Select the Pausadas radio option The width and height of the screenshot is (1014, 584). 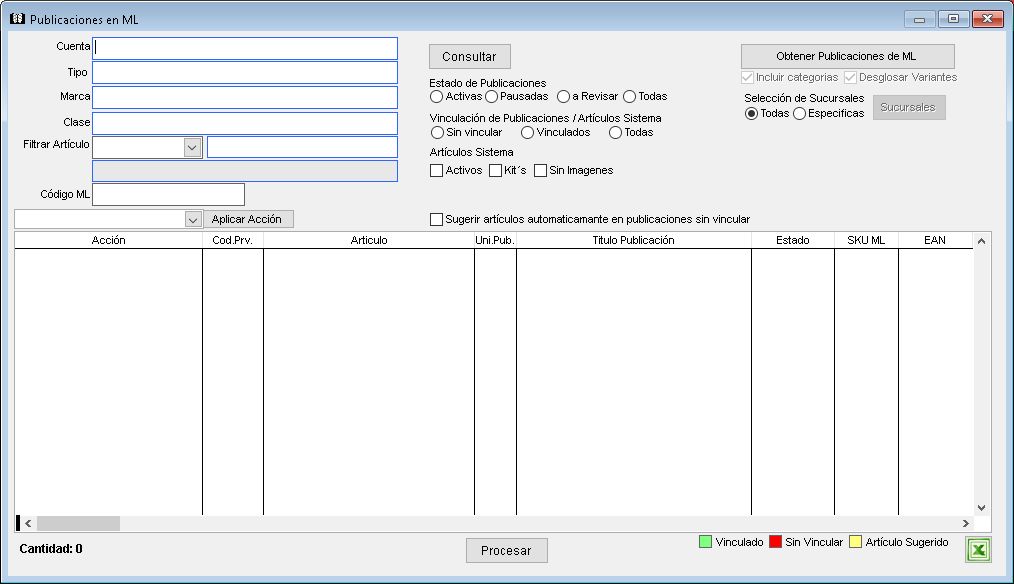coord(492,97)
